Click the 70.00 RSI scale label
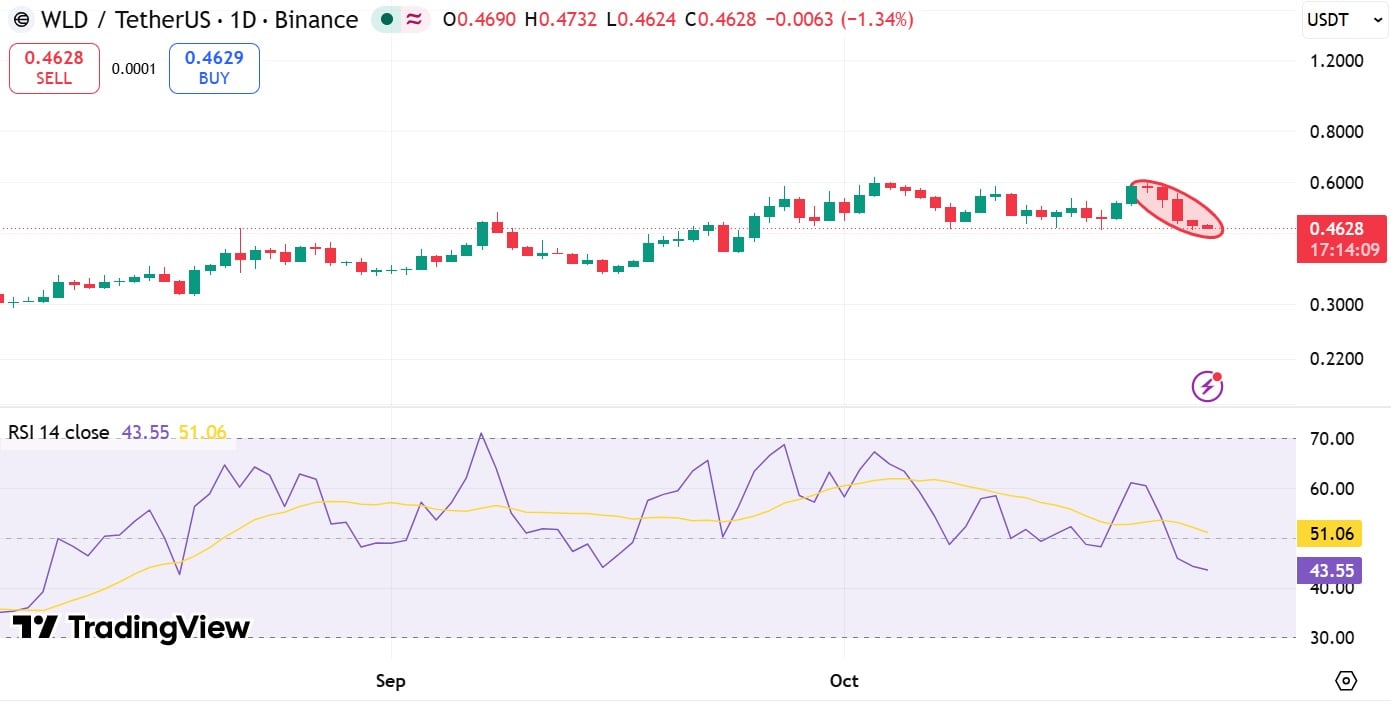Screen dimensions: 1391x705 1334,439
